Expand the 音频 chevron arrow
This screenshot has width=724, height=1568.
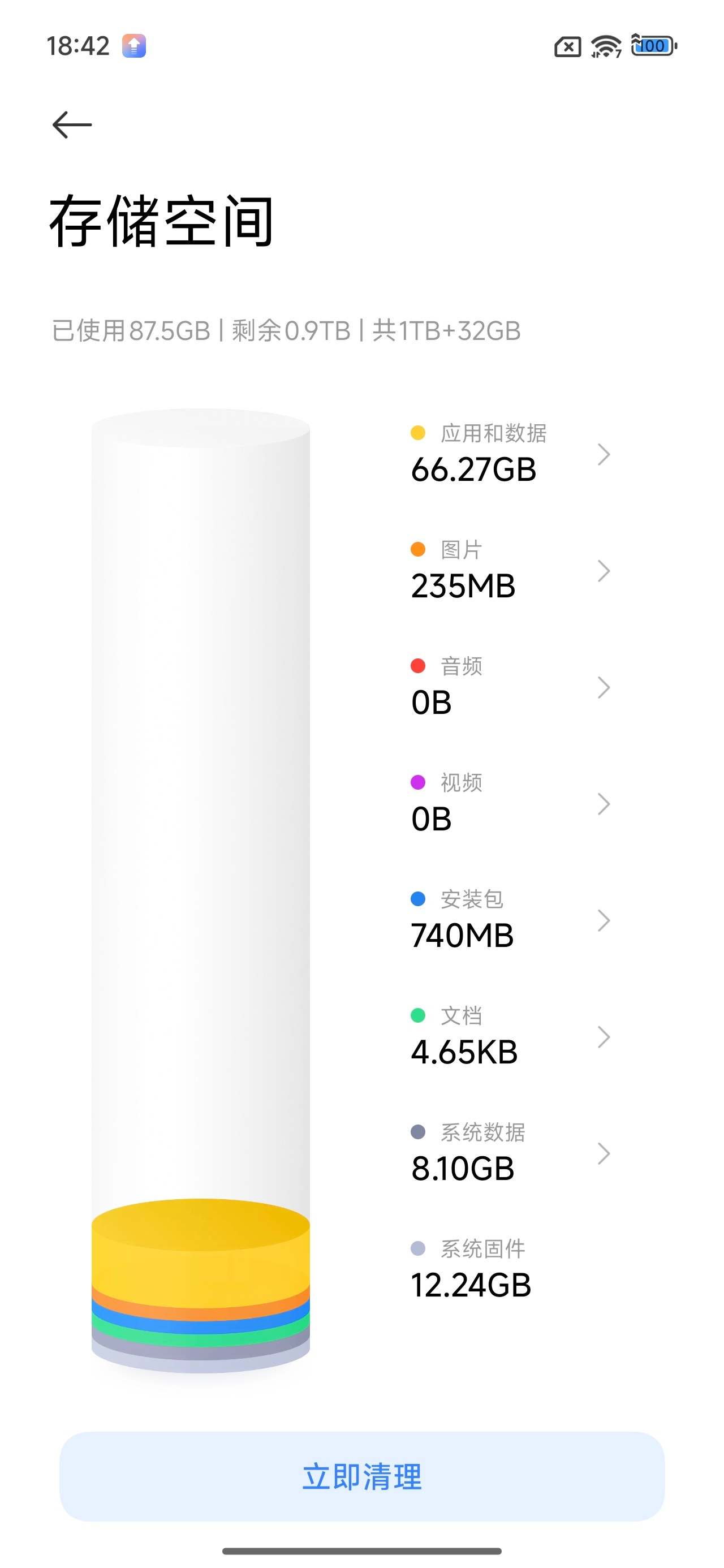[604, 687]
